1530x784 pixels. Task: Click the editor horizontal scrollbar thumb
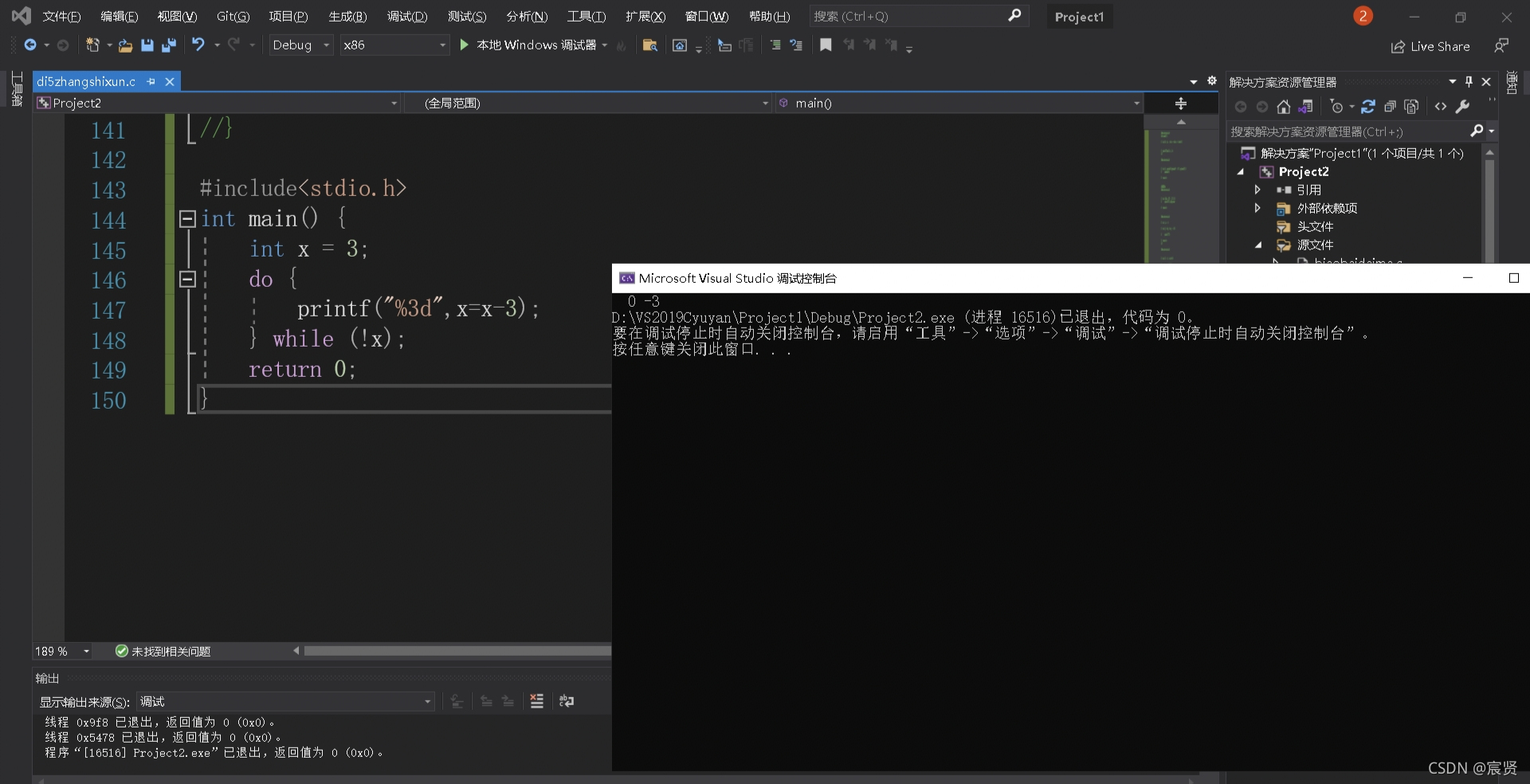457,652
